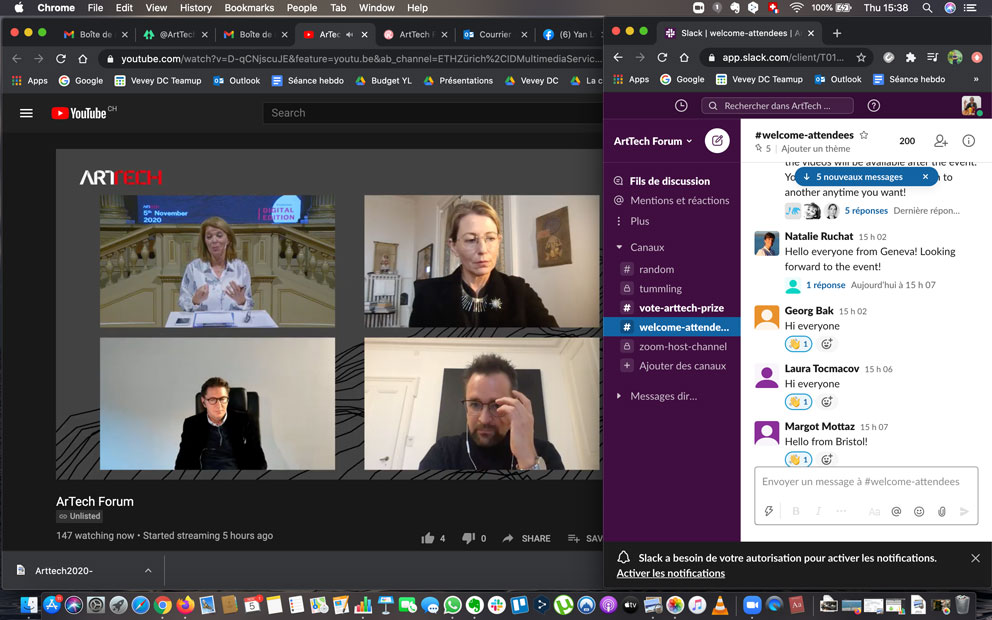
Task: Open Chrome extensions puzzle icon
Action: [x=910, y=58]
